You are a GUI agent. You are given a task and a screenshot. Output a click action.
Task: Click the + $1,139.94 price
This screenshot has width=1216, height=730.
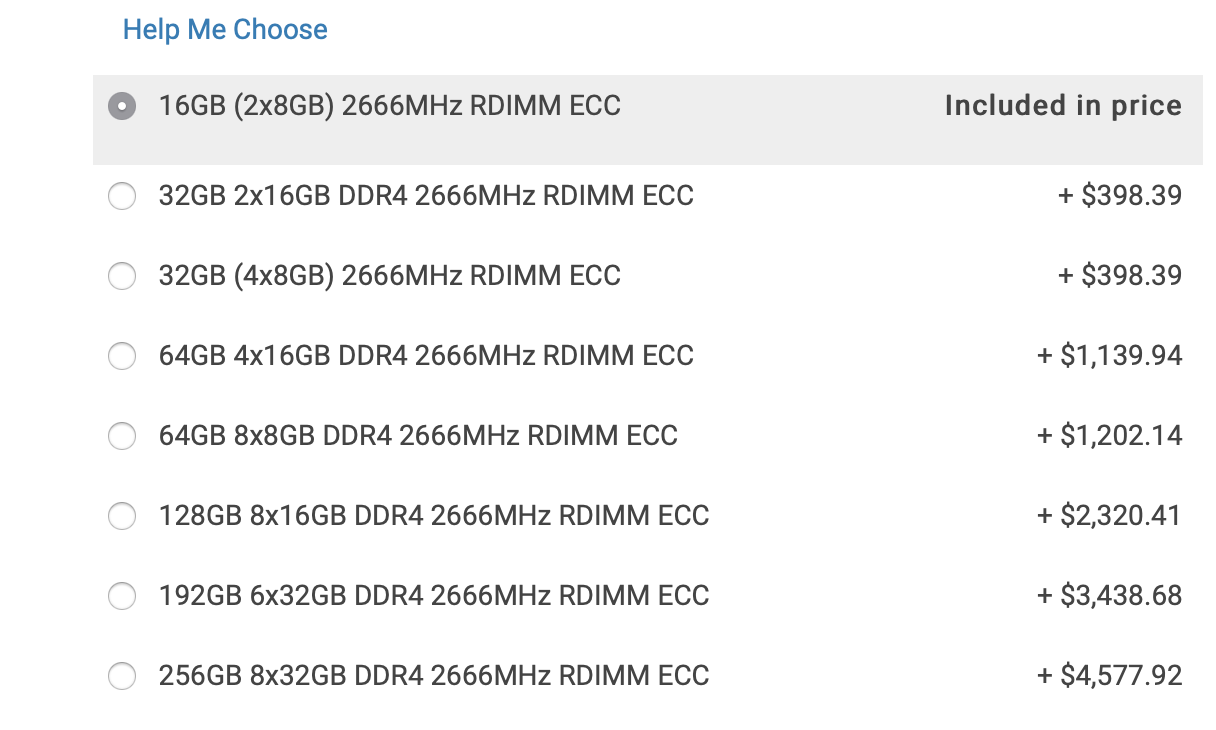click(1110, 356)
